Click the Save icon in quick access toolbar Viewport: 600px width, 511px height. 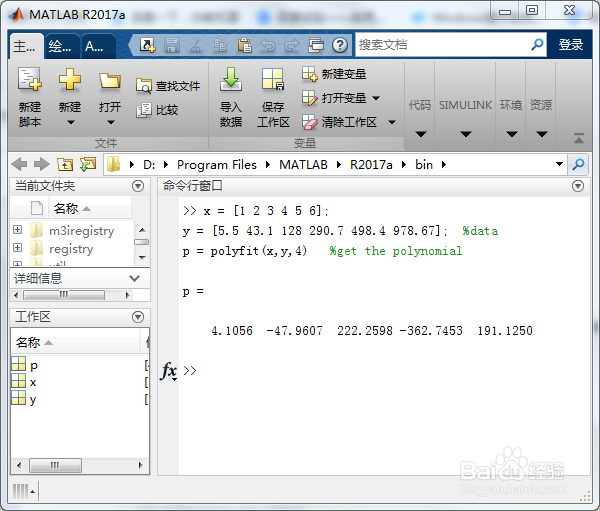point(172,45)
